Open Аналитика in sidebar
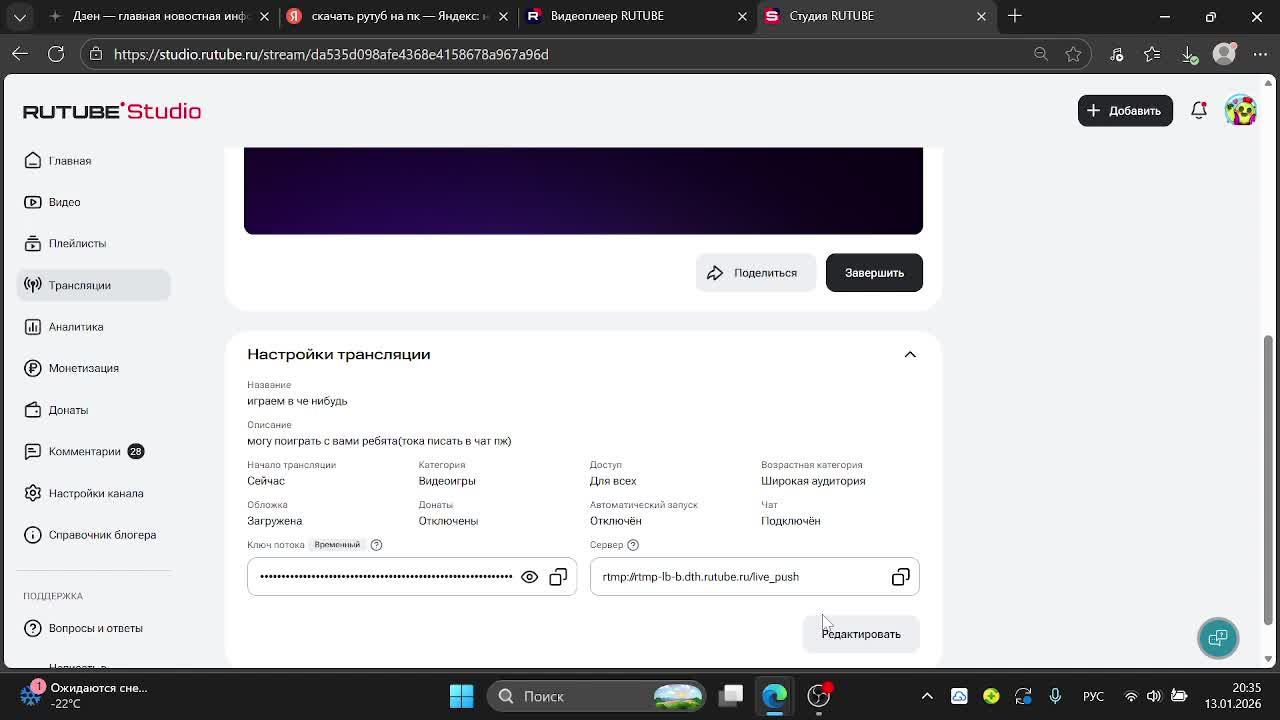Viewport: 1280px width, 720px height. (x=94, y=327)
